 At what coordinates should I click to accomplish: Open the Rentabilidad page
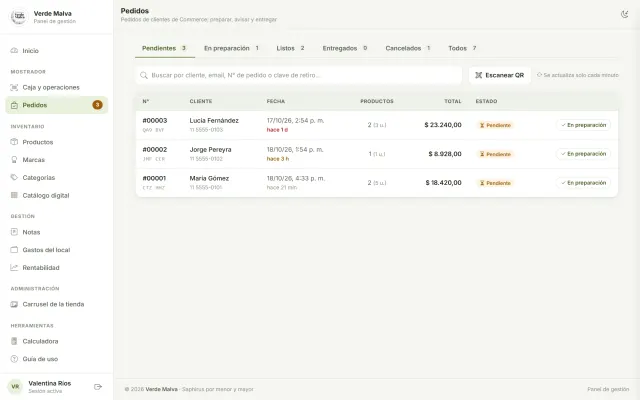[x=57, y=267]
